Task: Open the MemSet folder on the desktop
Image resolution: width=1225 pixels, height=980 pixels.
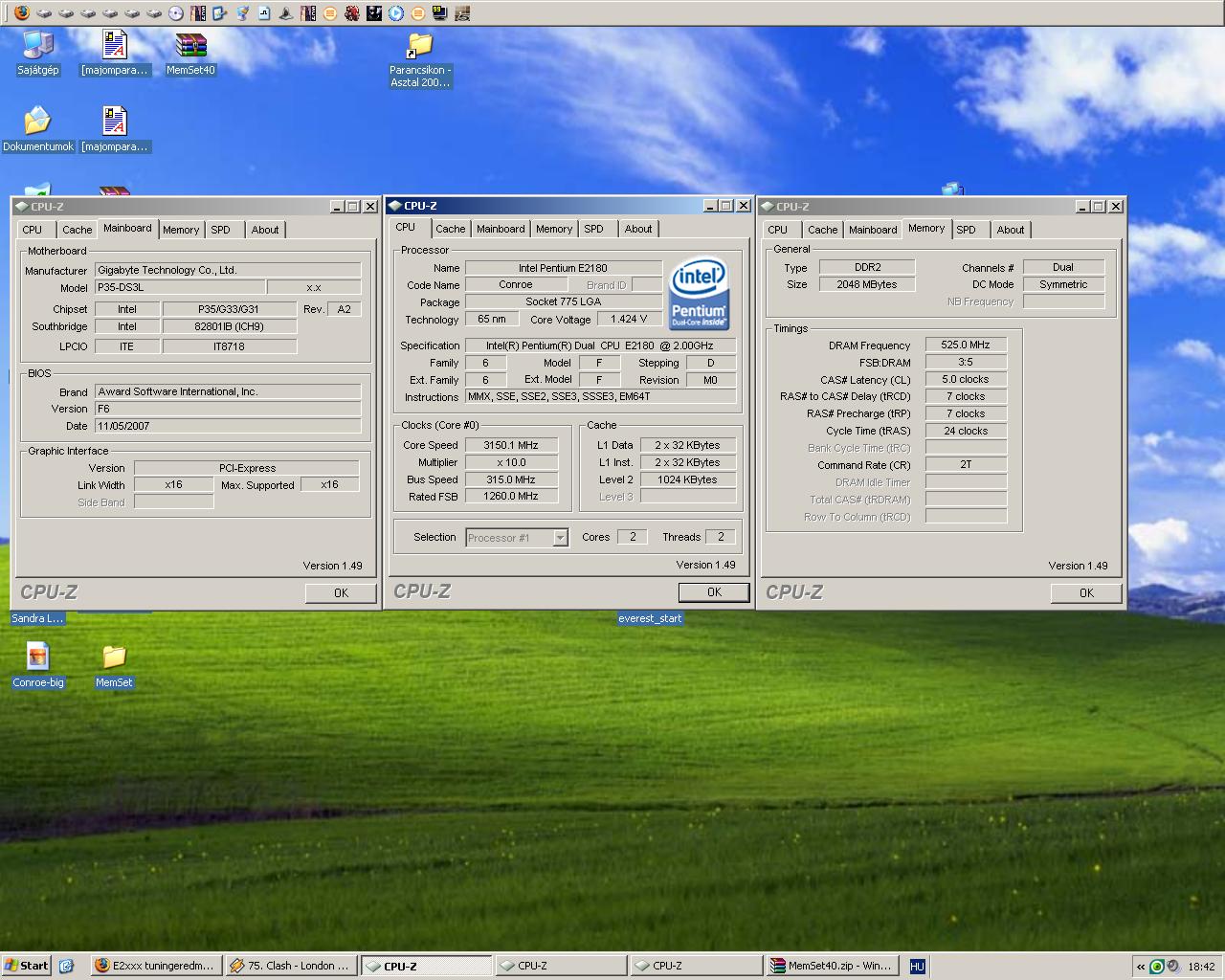Action: 114,665
